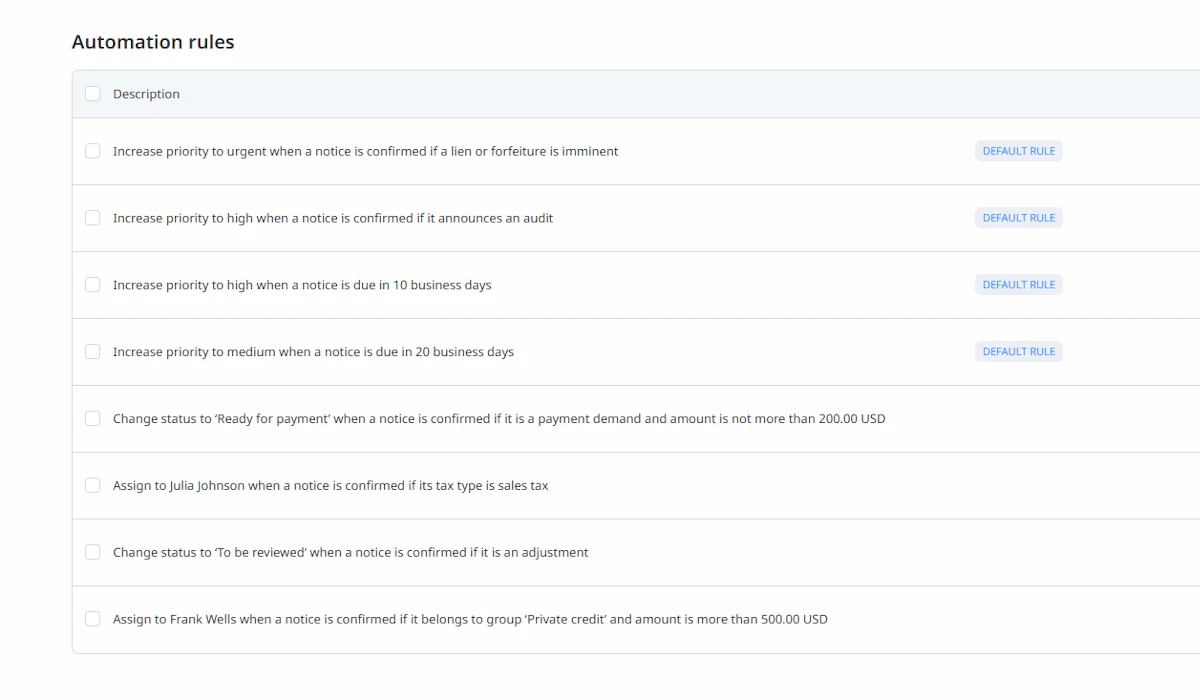This screenshot has width=1200, height=700.
Task: Tick the checkbox for the Julia Johnson rule
Action: click(x=93, y=486)
